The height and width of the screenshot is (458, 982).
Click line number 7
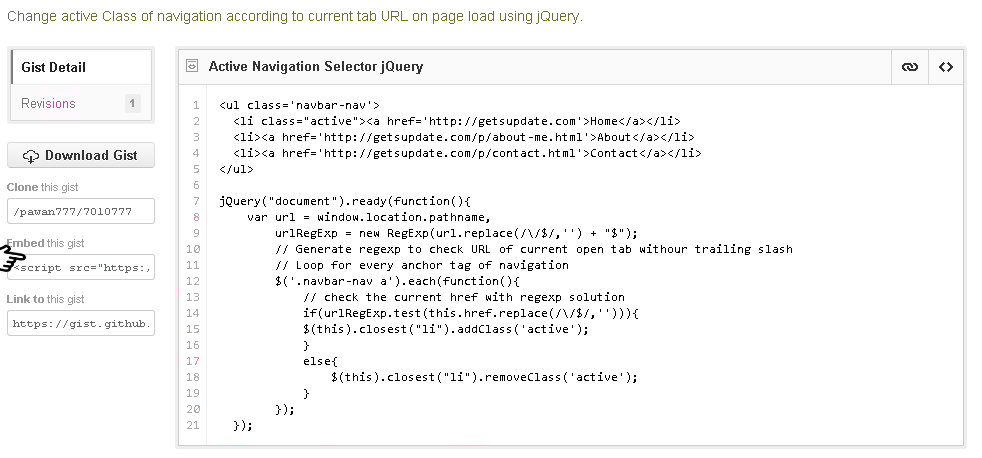coord(196,201)
